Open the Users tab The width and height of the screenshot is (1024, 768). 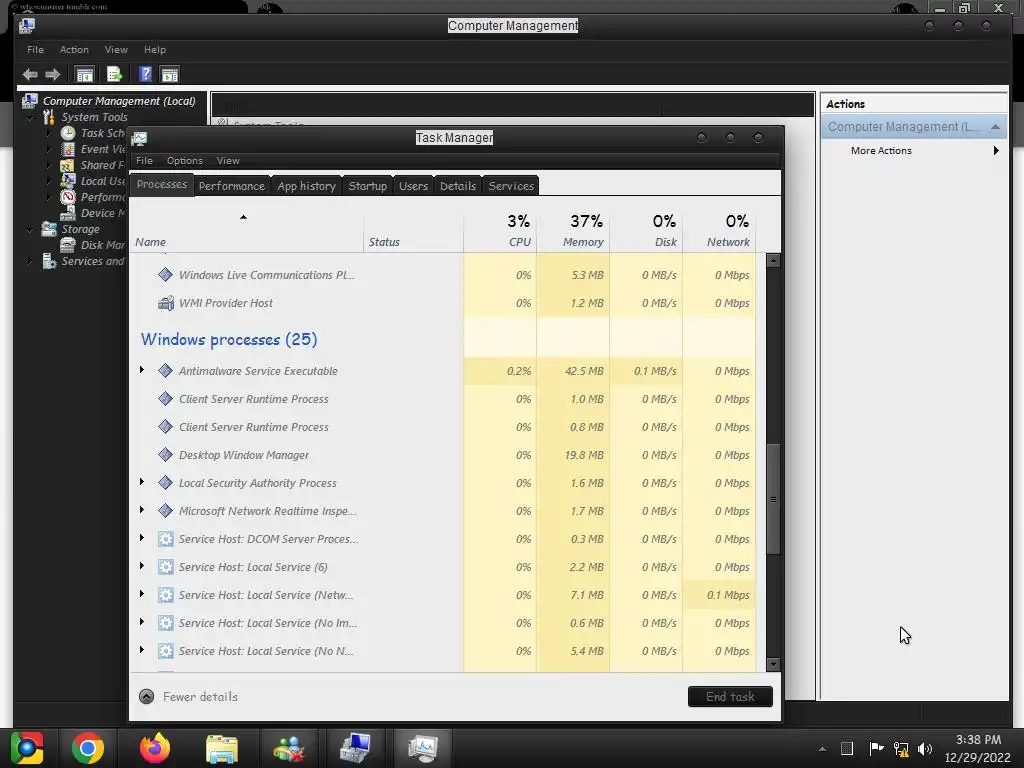413,185
